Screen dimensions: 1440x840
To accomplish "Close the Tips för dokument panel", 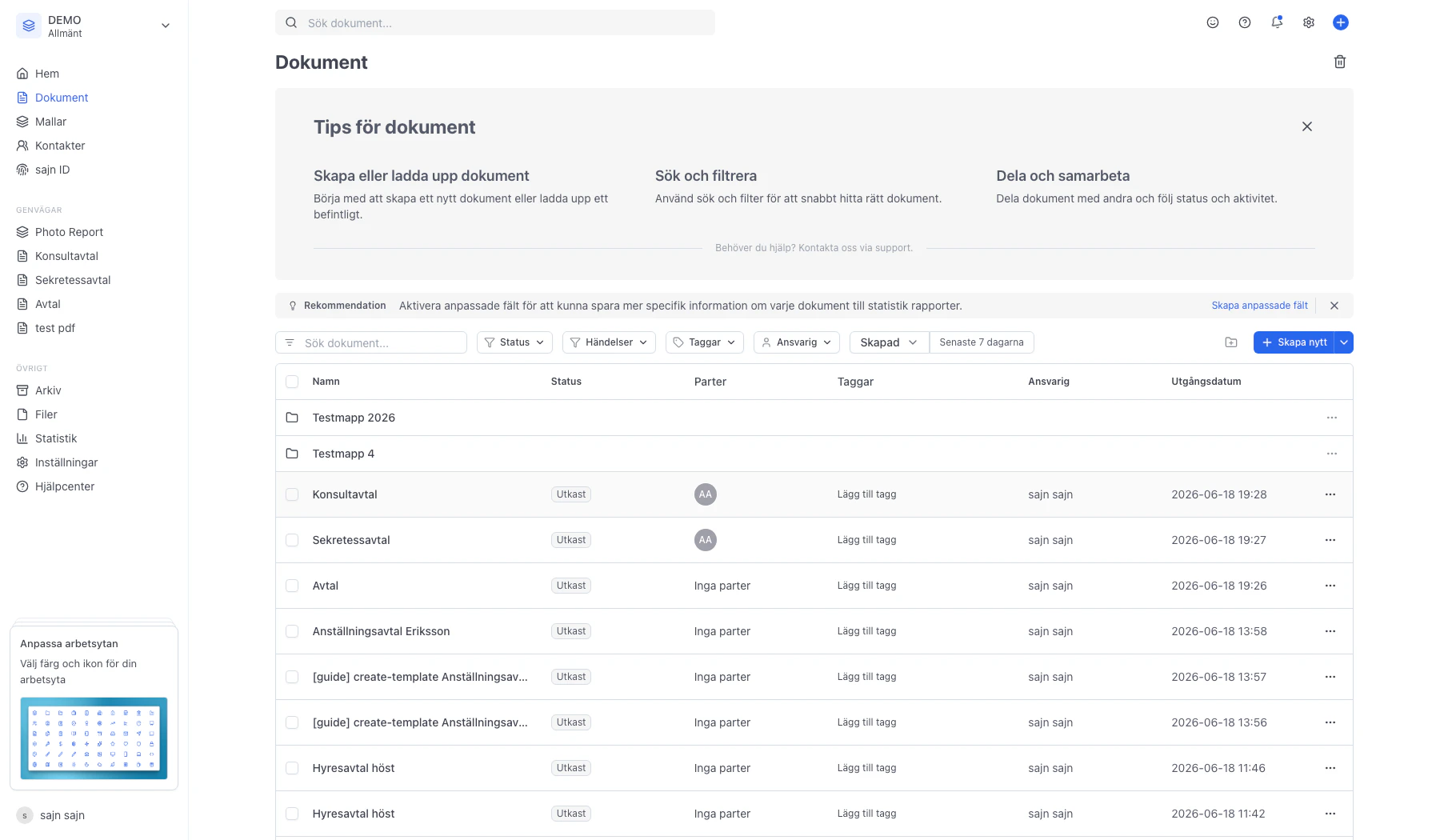I will click(1307, 126).
